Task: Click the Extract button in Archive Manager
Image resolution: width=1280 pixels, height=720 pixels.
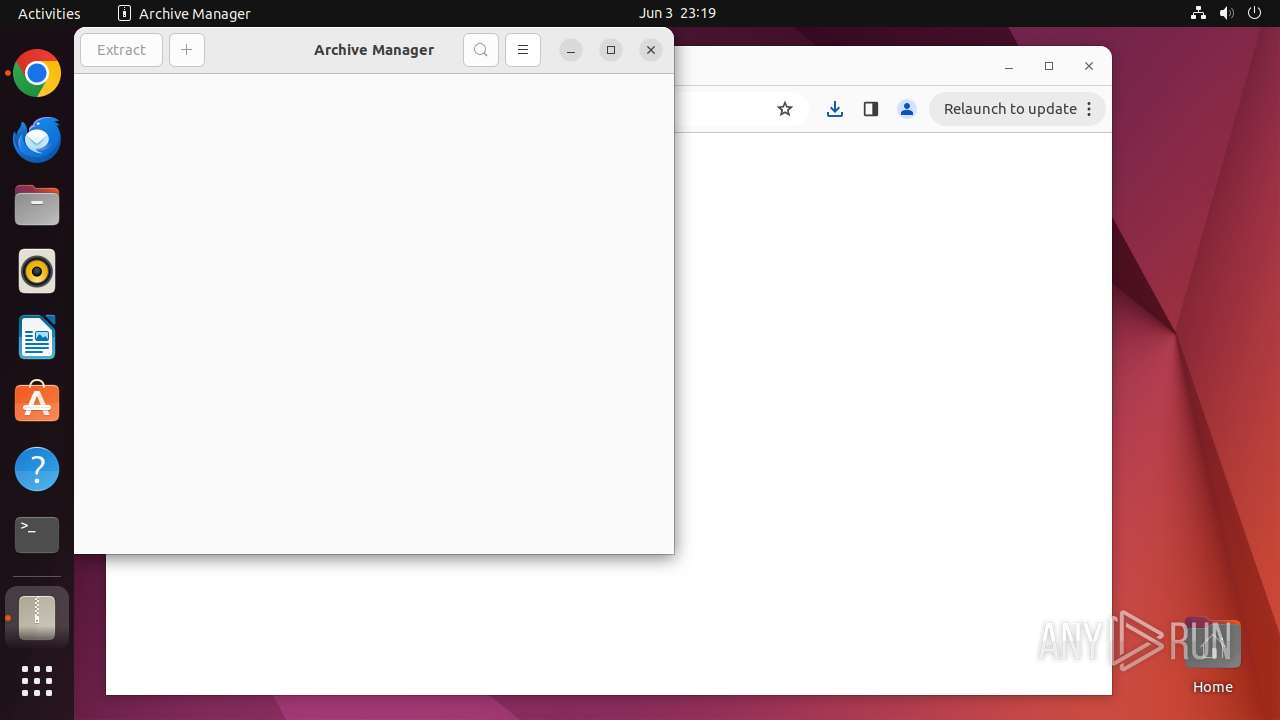Action: click(x=121, y=50)
